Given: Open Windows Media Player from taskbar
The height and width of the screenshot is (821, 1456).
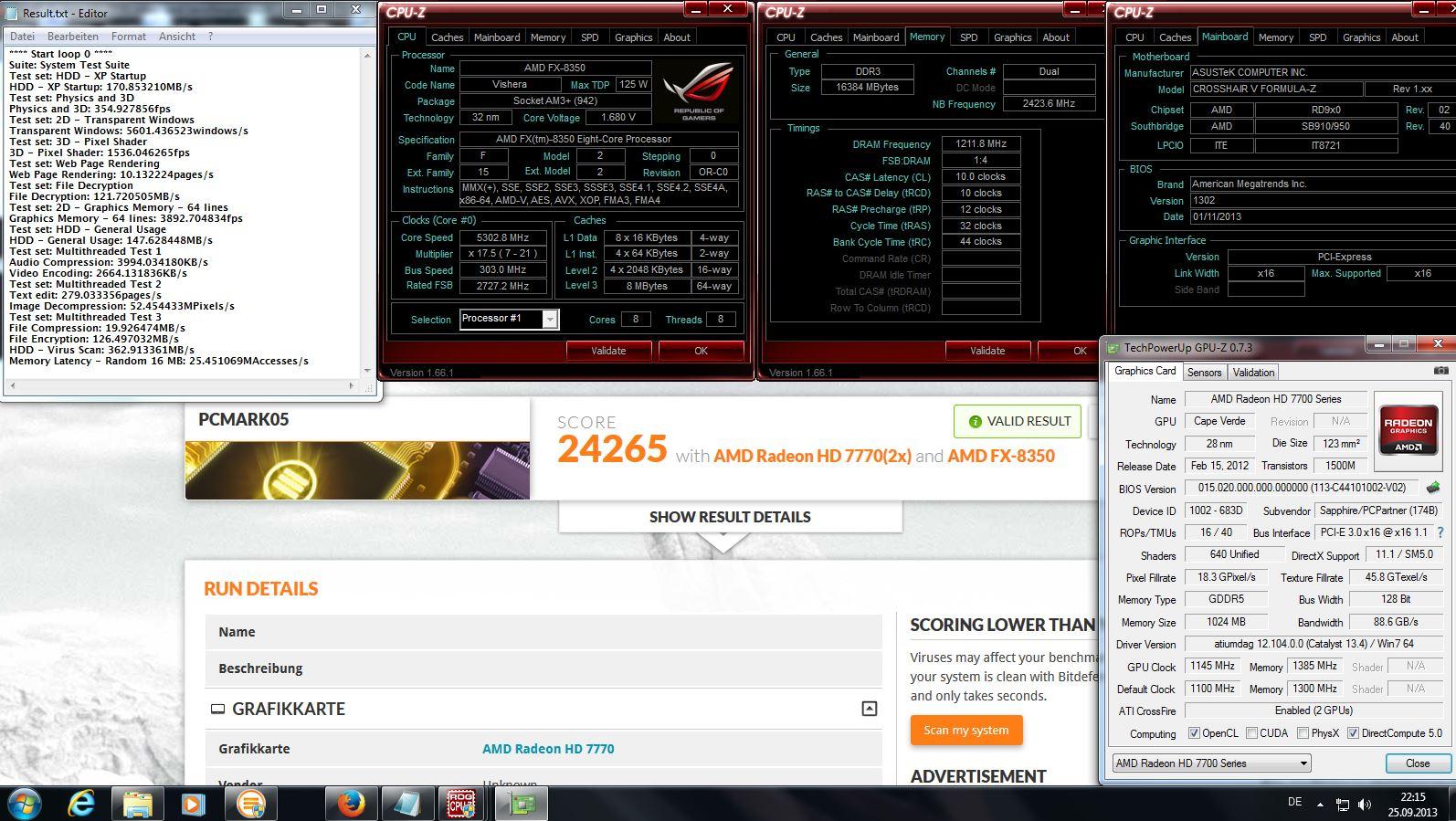Looking at the screenshot, I should (193, 804).
